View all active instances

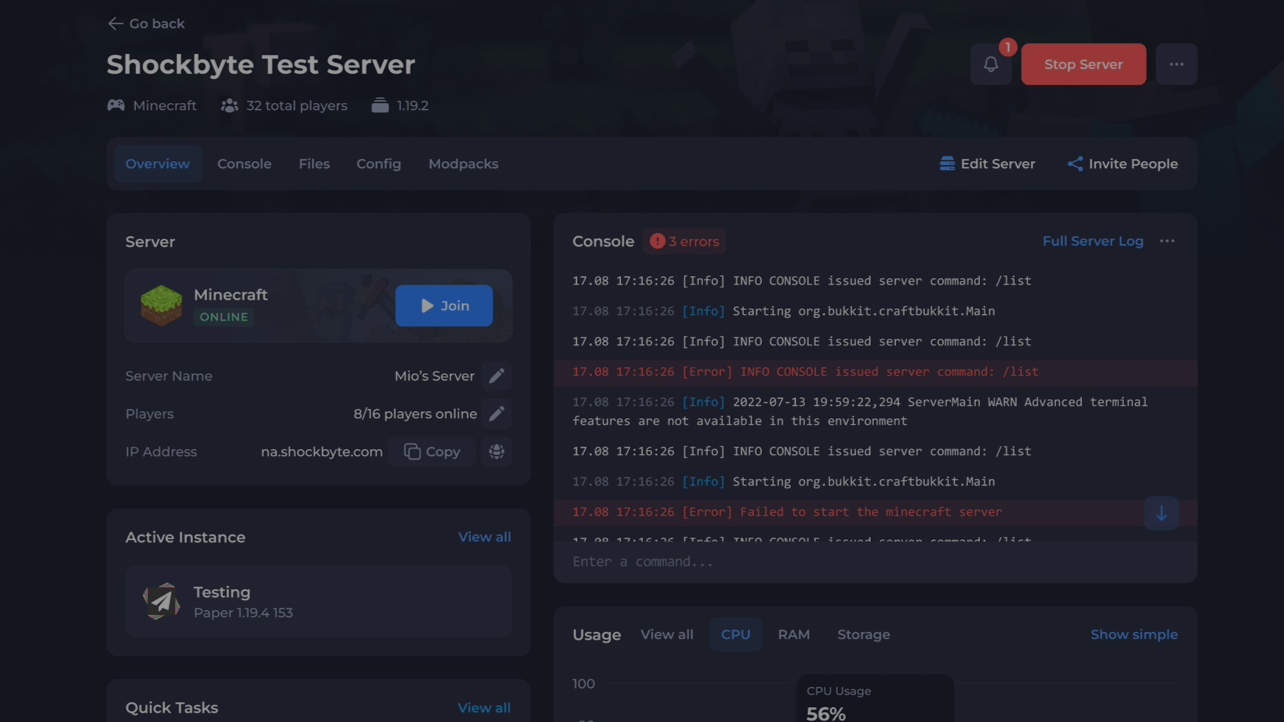pyautogui.click(x=484, y=537)
